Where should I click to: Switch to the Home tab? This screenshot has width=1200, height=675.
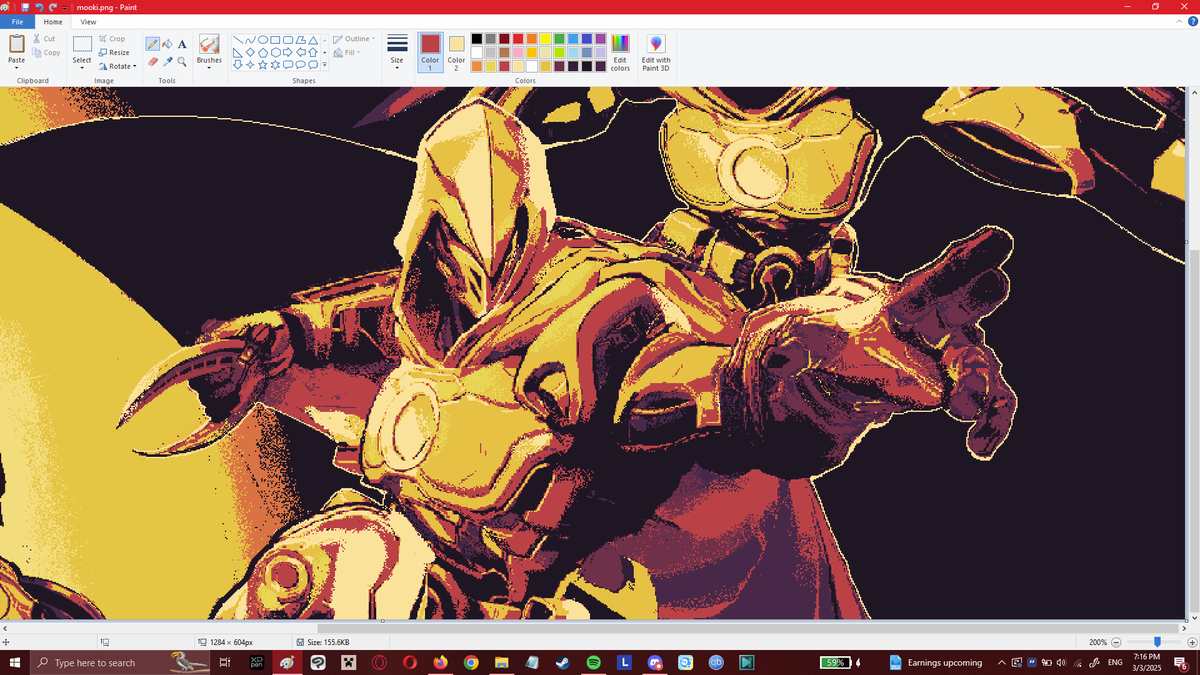(x=53, y=21)
